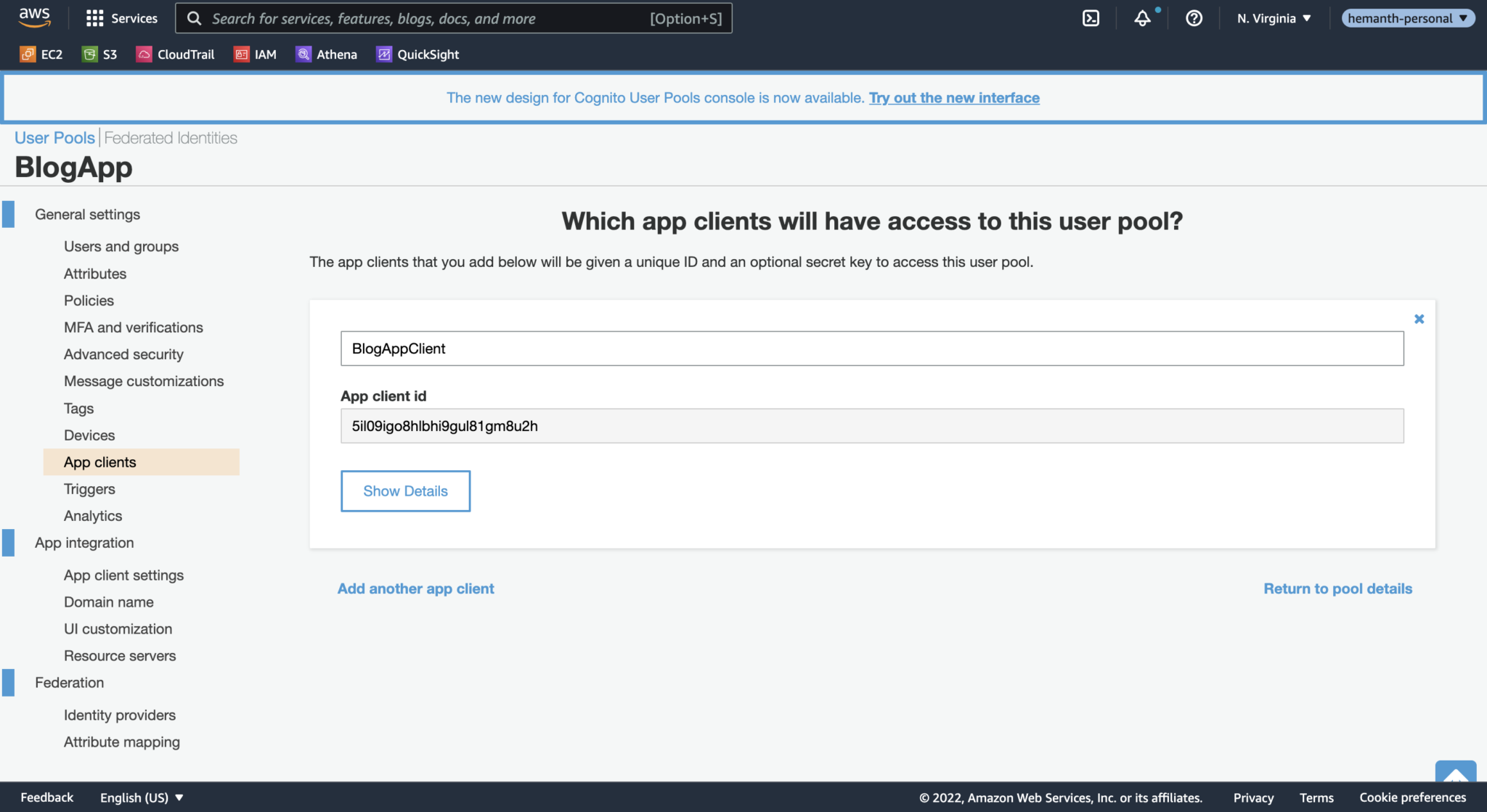
Task: Open Resource servers in sidebar
Action: click(x=120, y=656)
